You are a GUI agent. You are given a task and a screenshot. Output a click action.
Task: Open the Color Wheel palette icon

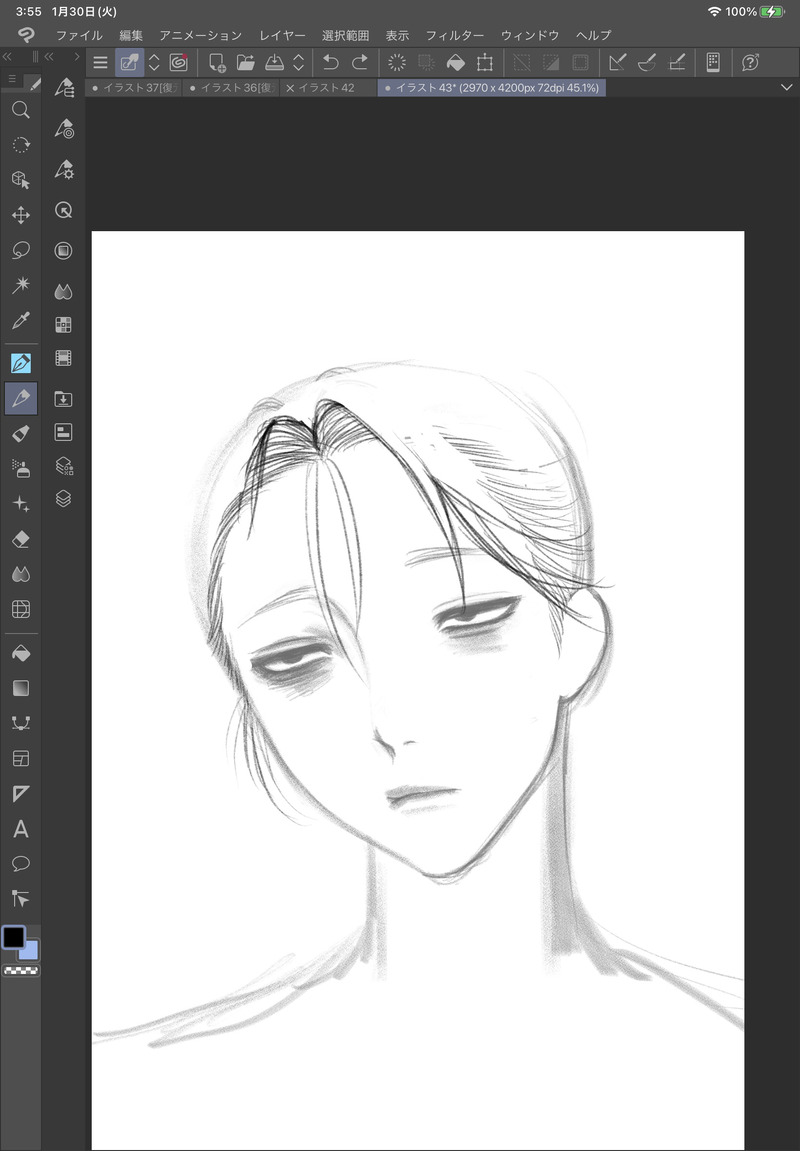point(64,251)
